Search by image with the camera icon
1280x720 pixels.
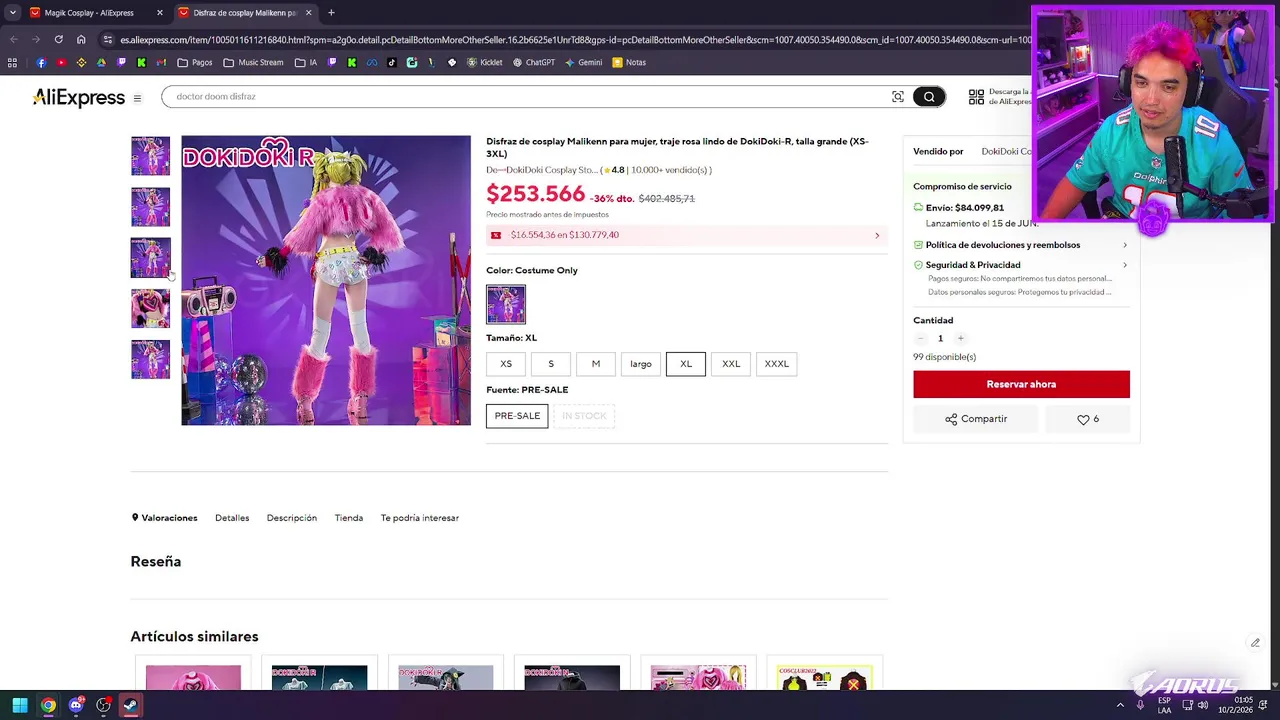tap(898, 96)
